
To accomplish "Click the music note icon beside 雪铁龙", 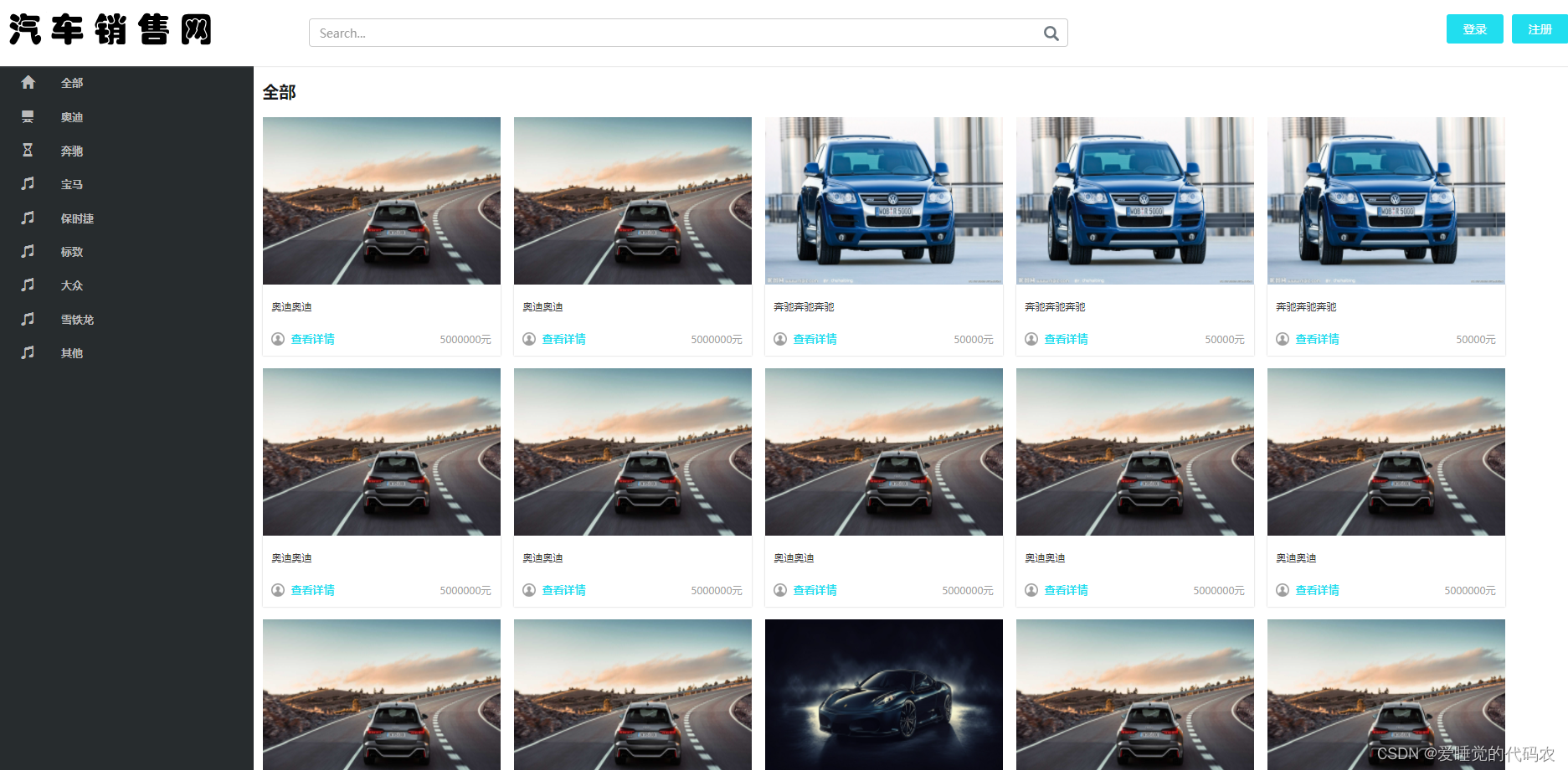I will (28, 319).
